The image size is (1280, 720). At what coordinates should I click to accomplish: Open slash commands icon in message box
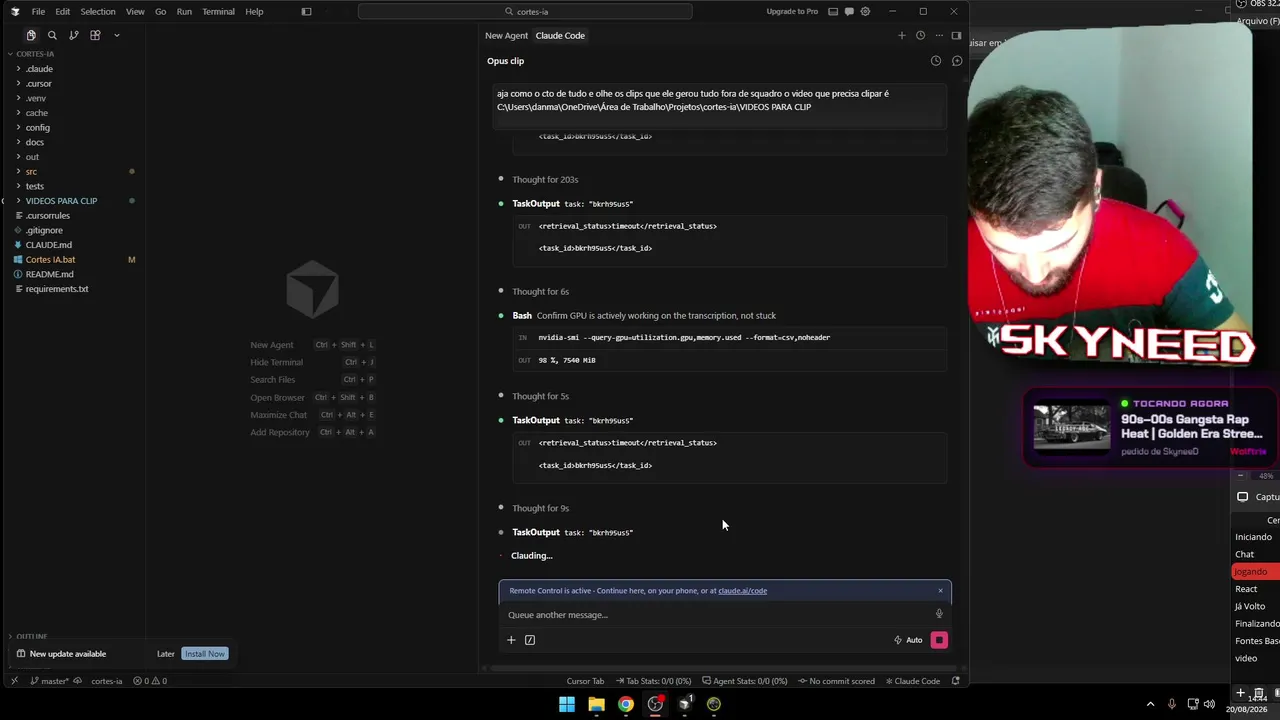(x=530, y=640)
